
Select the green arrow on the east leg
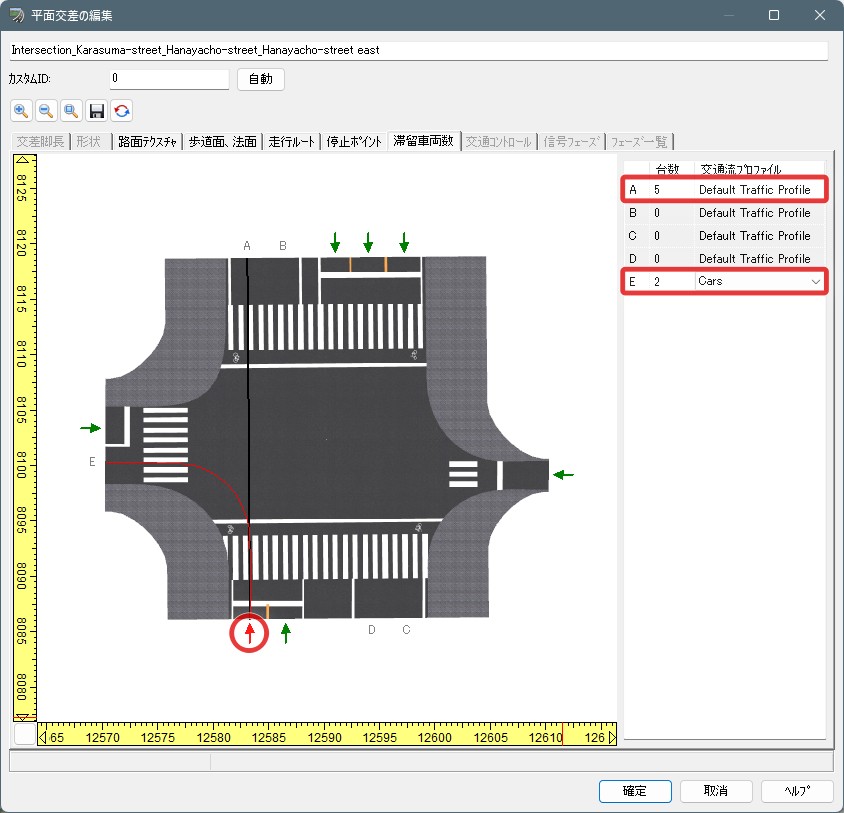[x=564, y=475]
